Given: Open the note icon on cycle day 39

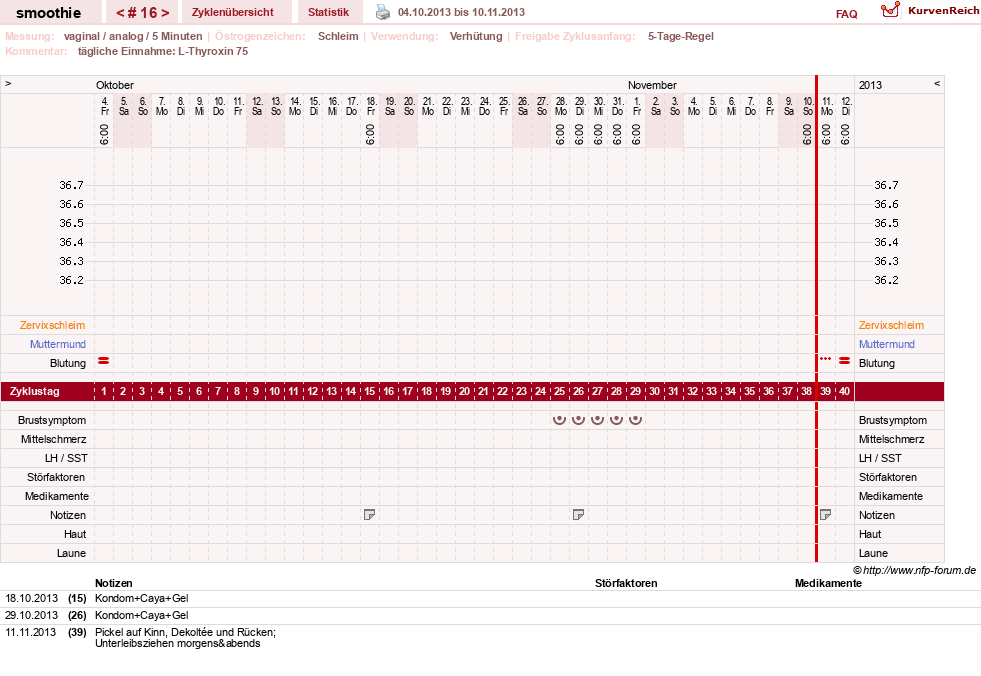Looking at the screenshot, I should (825, 515).
